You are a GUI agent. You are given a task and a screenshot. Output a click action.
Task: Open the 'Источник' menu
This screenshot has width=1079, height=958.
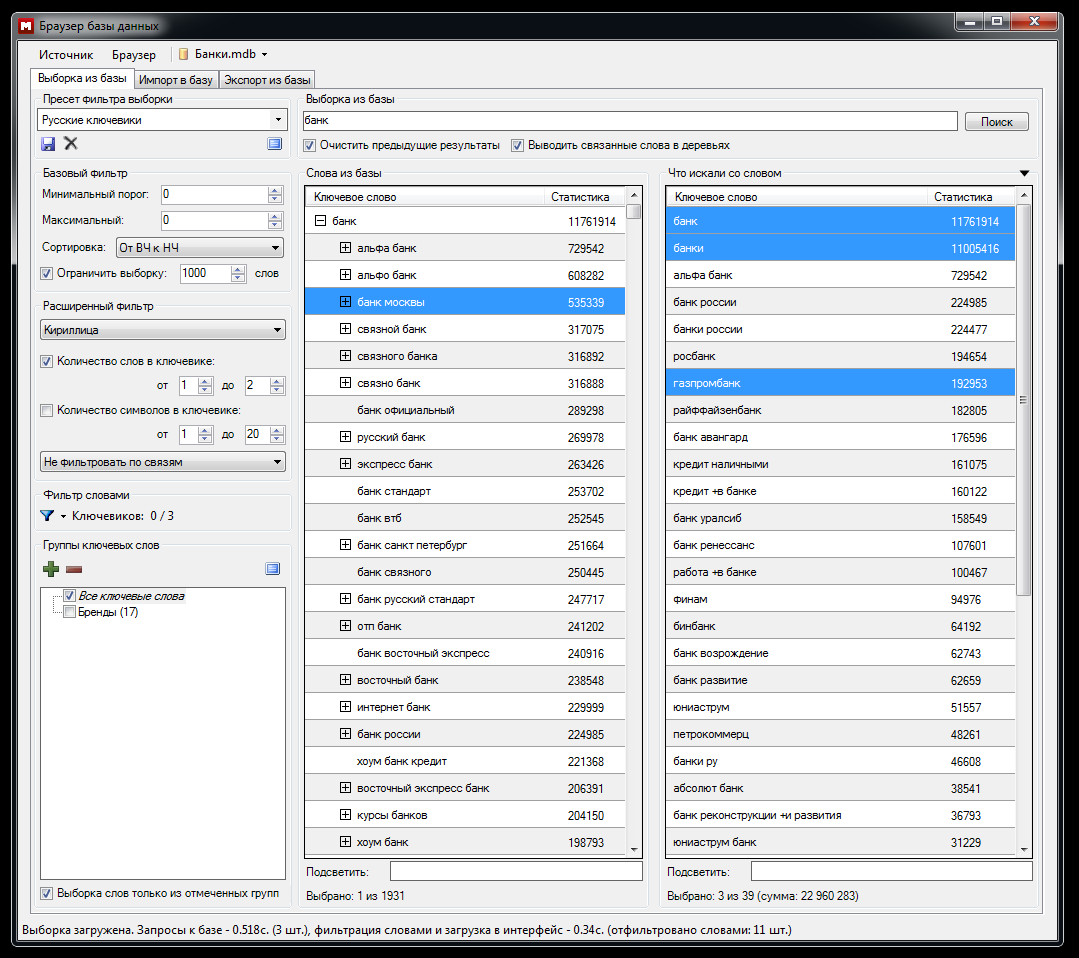[x=66, y=55]
